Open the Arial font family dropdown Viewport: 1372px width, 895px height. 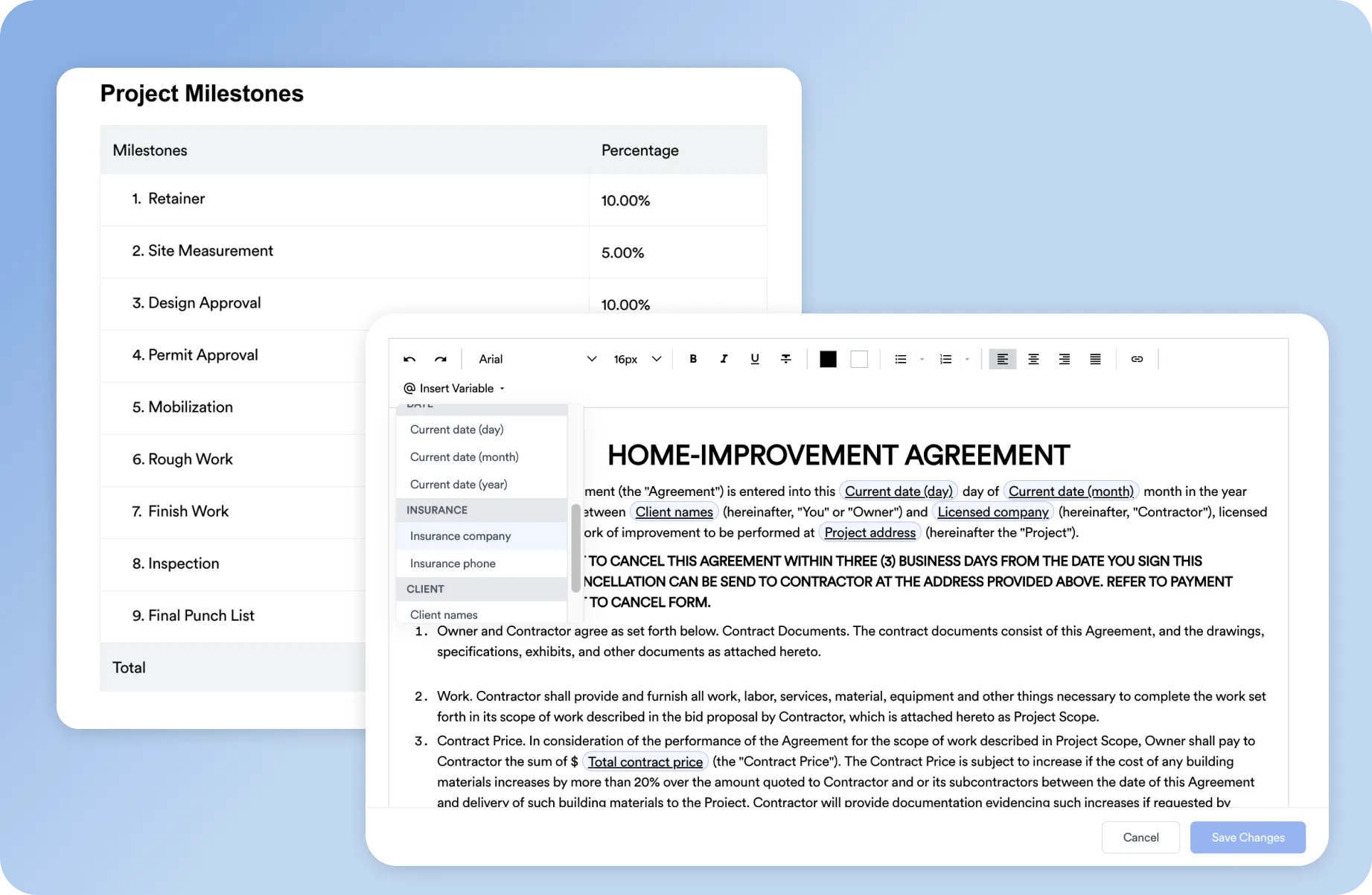click(x=537, y=359)
